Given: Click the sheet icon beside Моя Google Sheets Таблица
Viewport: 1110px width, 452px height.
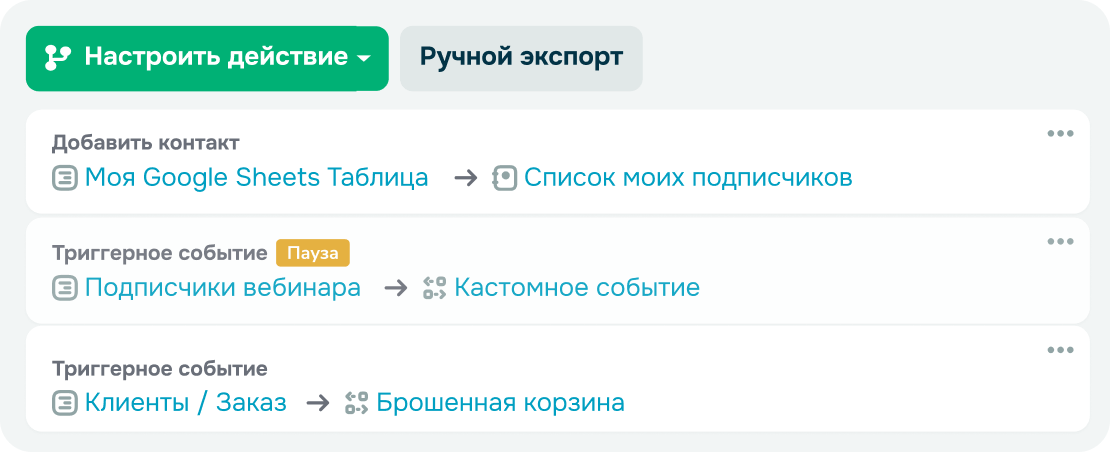Looking at the screenshot, I should tap(64, 179).
